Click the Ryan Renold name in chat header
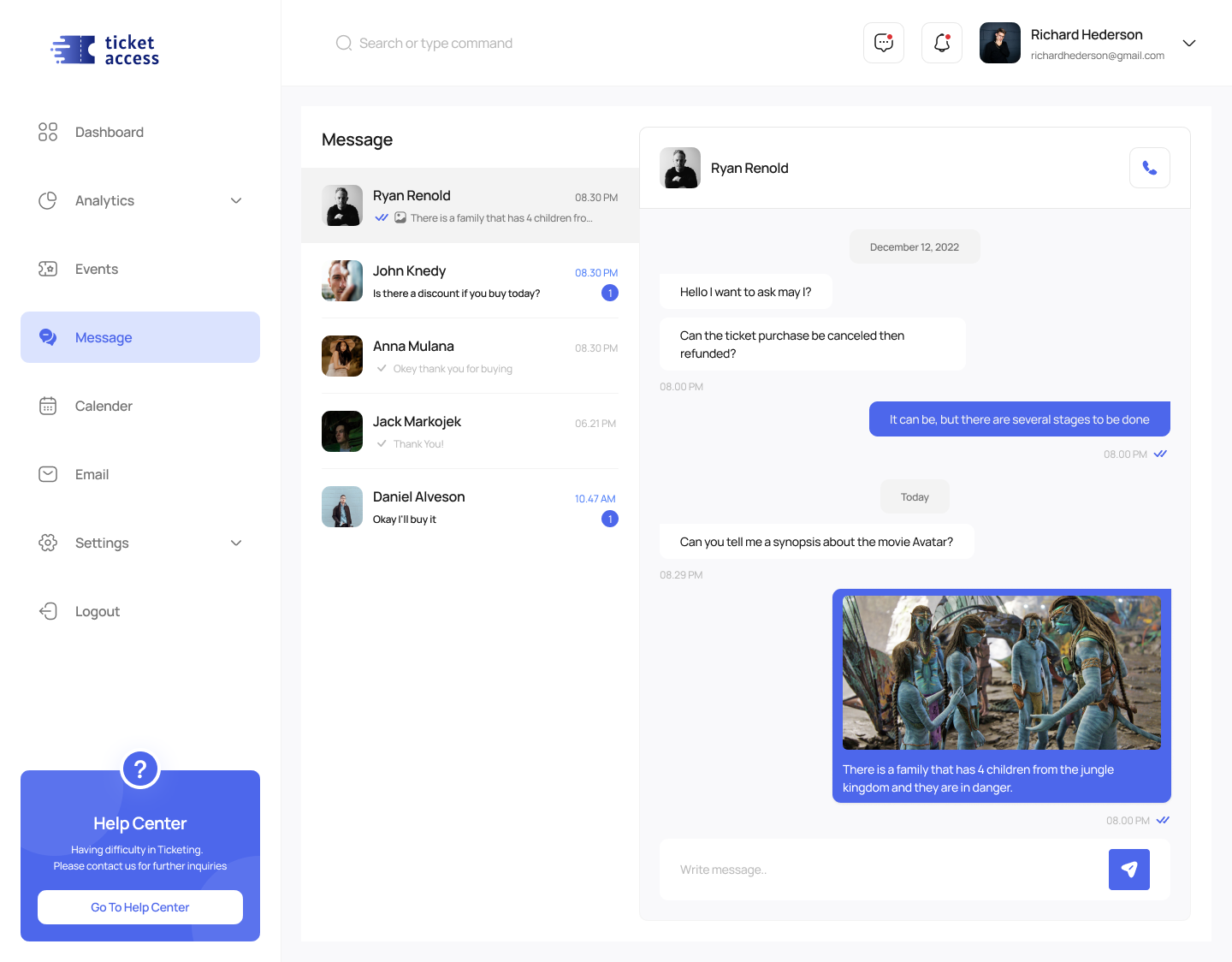The width and height of the screenshot is (1232, 962). 749,168
